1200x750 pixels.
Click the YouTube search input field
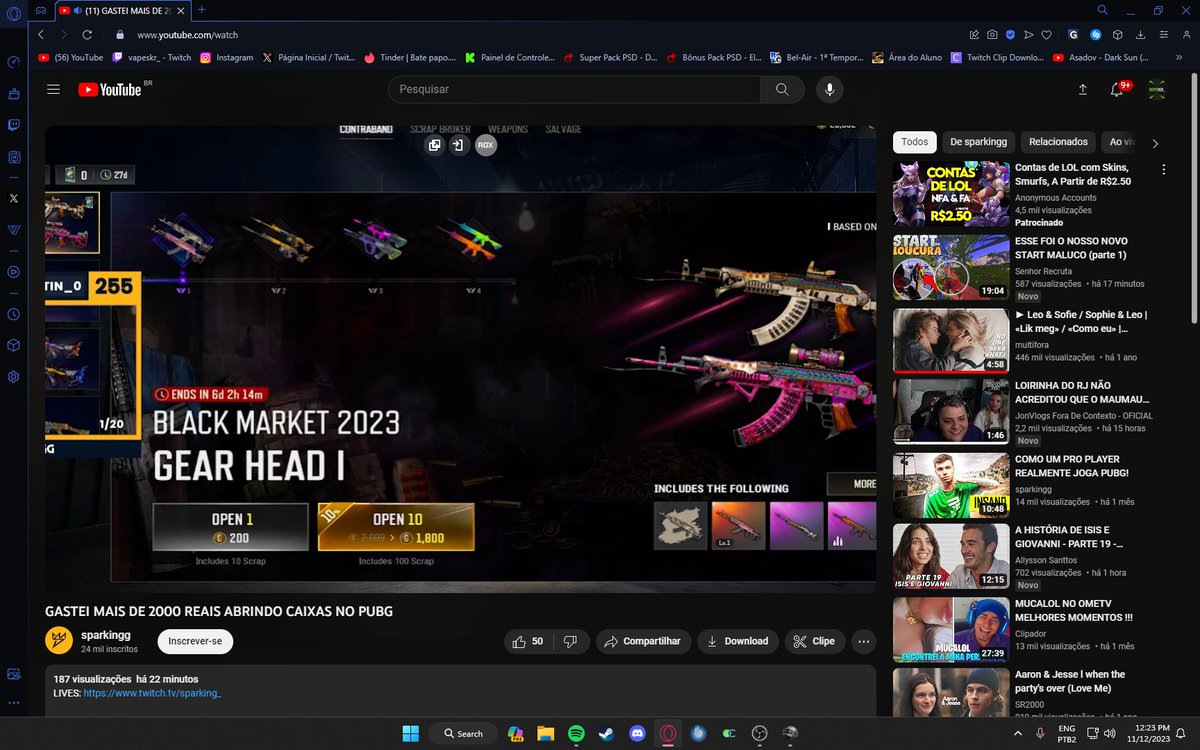click(x=575, y=90)
